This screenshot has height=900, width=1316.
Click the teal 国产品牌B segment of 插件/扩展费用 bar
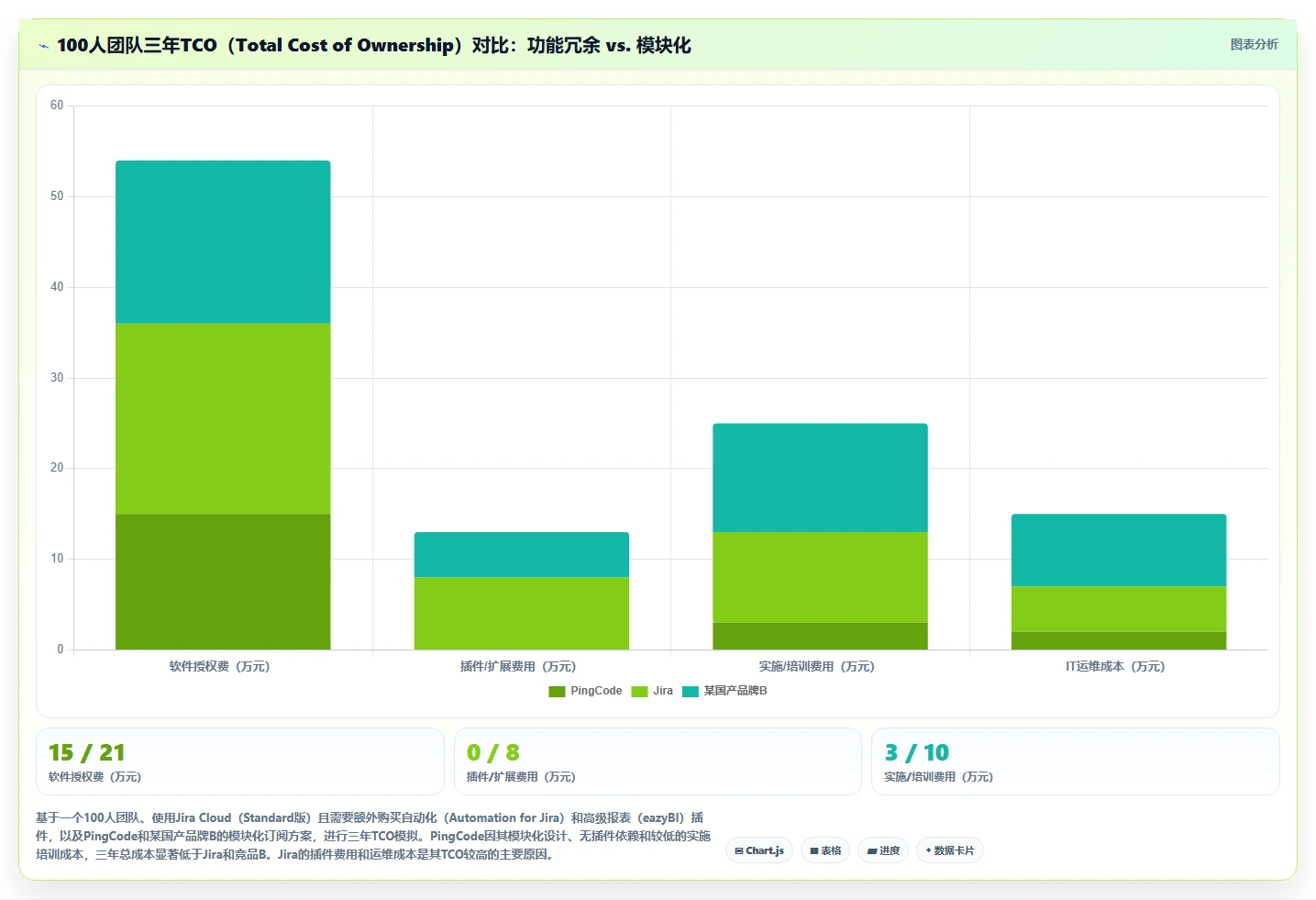[522, 554]
